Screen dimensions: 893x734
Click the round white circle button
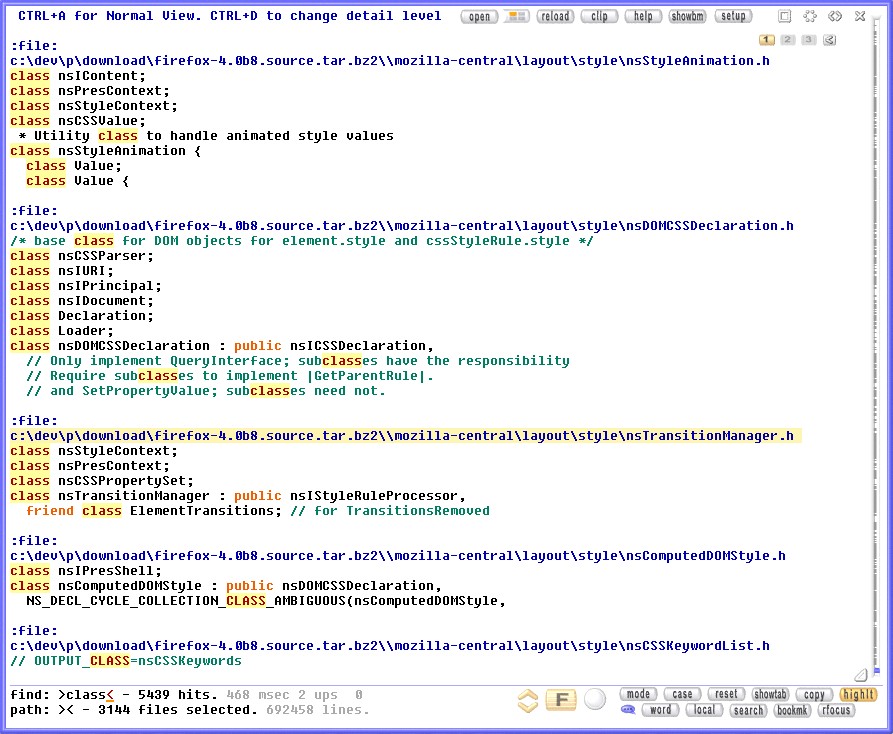(595, 700)
